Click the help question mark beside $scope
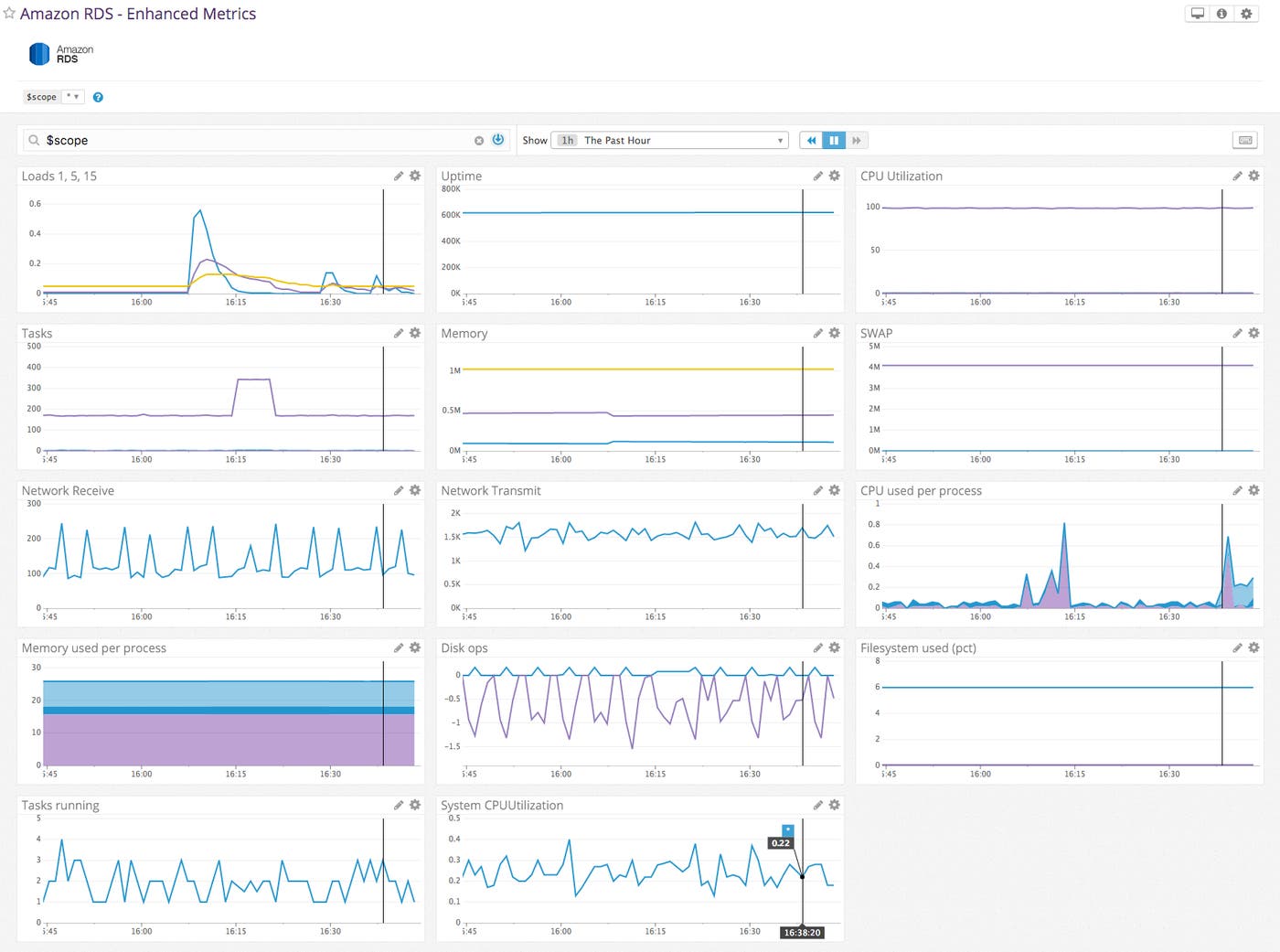Screen dimensions: 1280x952 pos(98,97)
